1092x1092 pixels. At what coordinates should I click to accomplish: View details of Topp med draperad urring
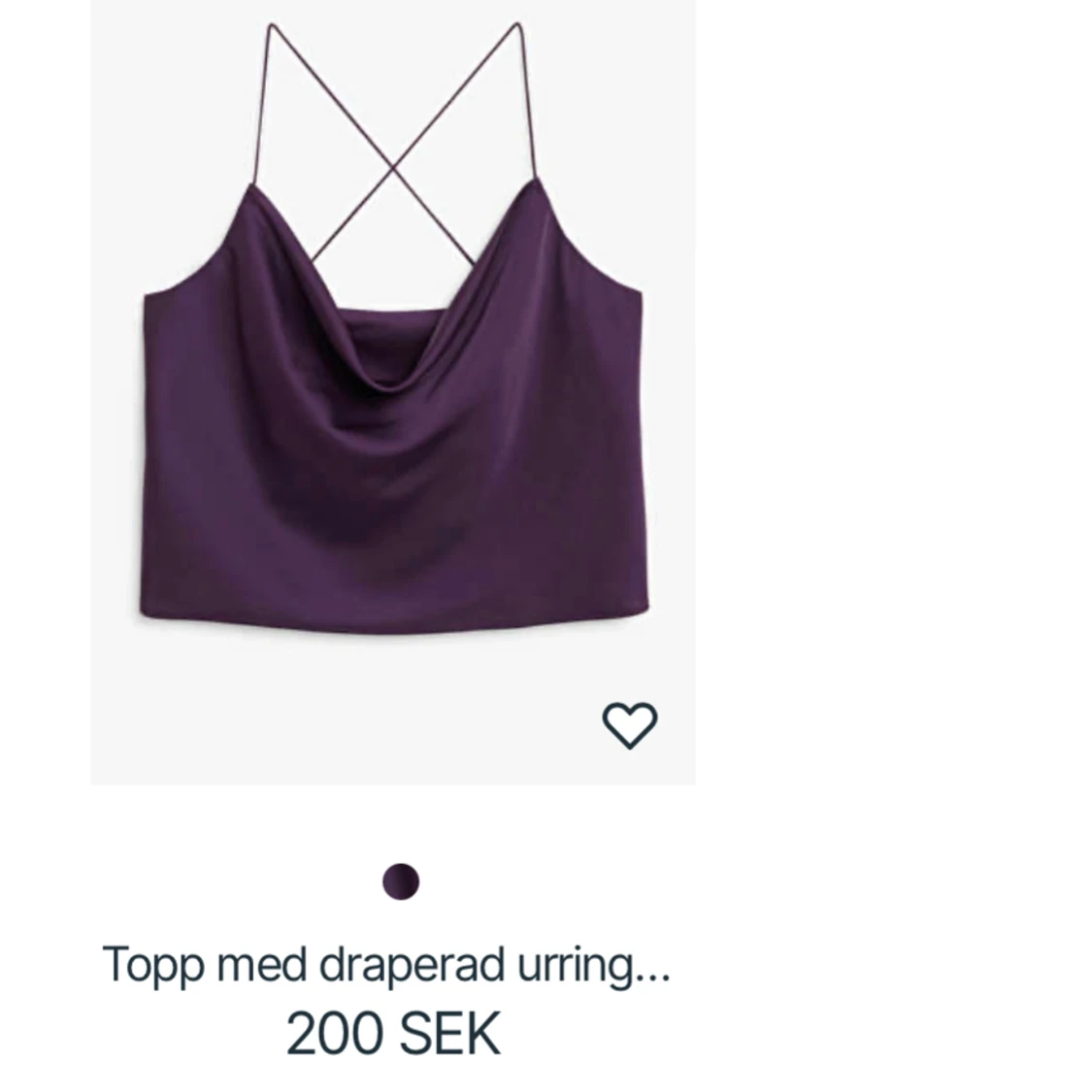(386, 965)
